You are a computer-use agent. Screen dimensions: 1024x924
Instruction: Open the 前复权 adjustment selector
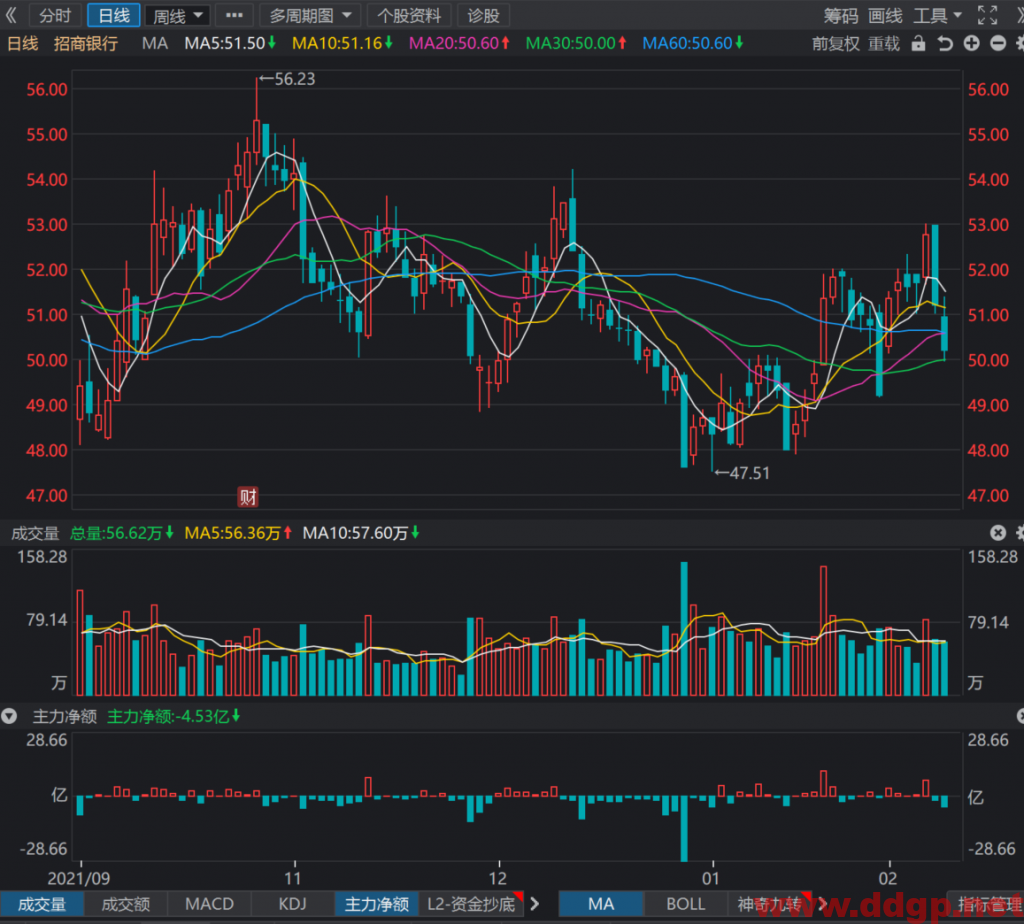836,44
